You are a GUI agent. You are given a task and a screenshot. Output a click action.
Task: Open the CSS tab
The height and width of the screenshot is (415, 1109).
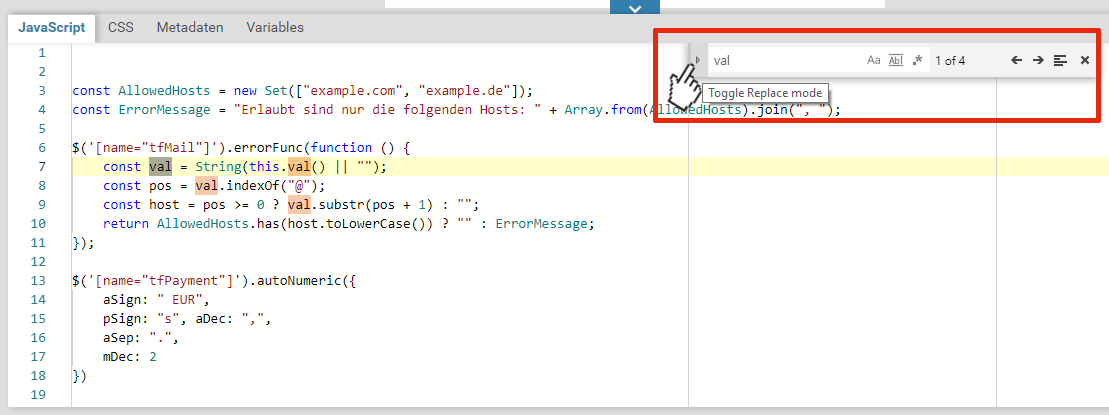pos(121,28)
